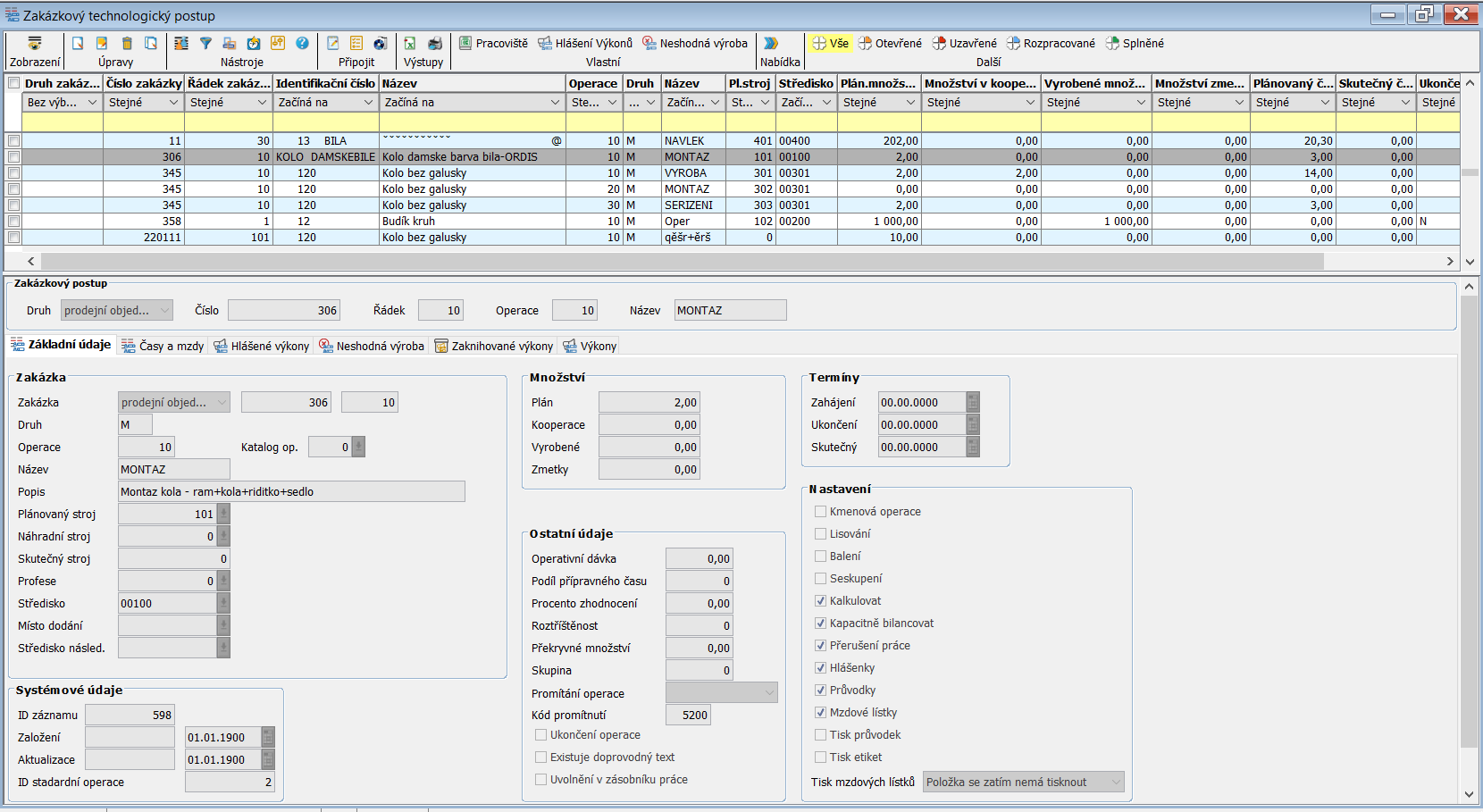Click the Excel export icon
The image size is (1483, 812).
tap(410, 43)
